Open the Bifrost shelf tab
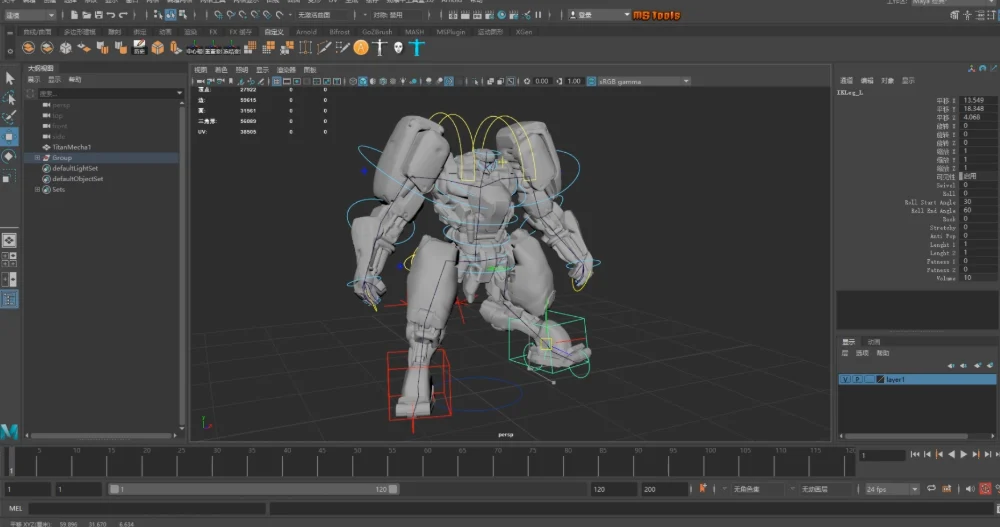 [339, 32]
